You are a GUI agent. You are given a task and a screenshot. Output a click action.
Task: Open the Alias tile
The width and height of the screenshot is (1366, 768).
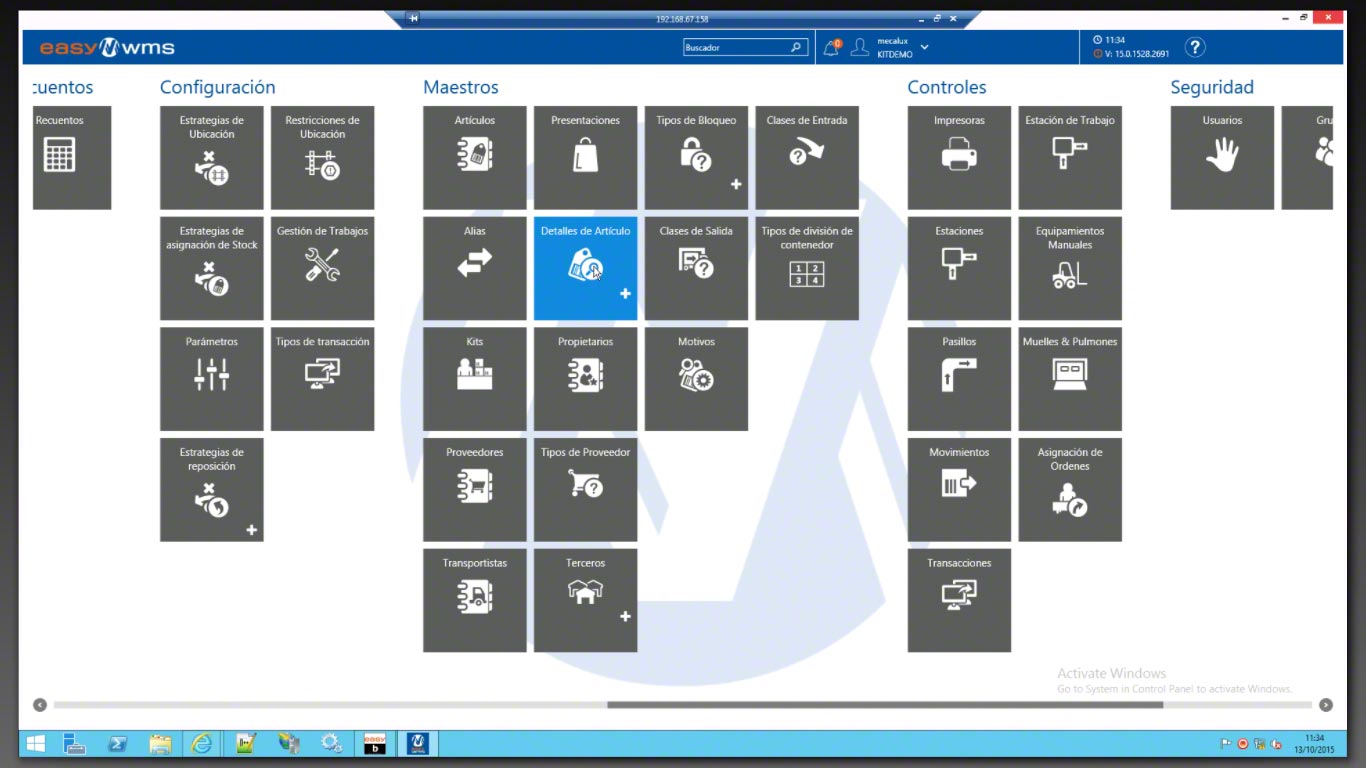pyautogui.click(x=475, y=269)
